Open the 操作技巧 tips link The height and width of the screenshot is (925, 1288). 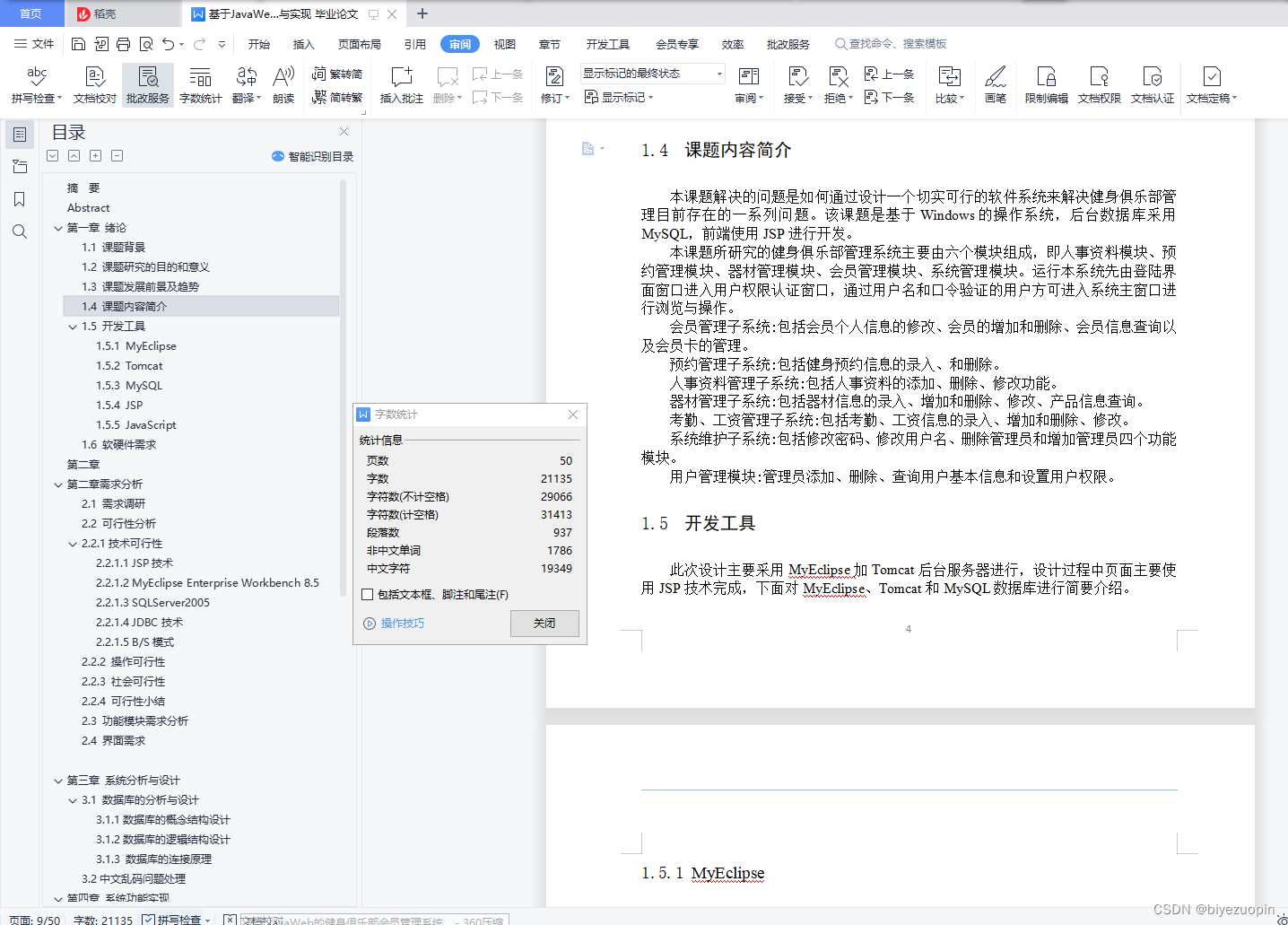[401, 623]
